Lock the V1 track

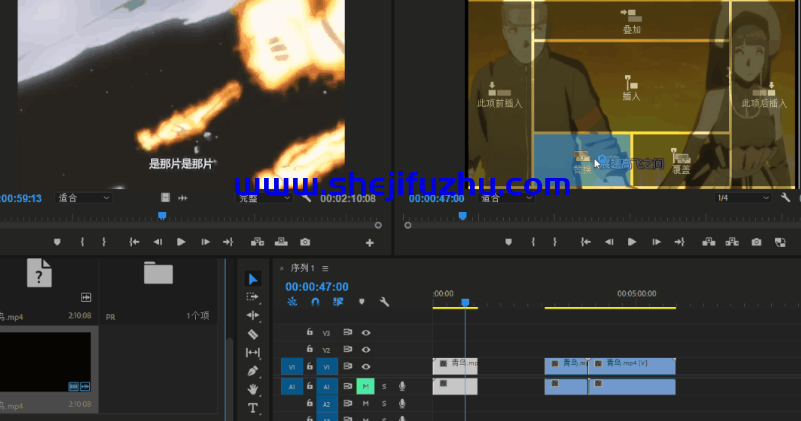tap(310, 366)
